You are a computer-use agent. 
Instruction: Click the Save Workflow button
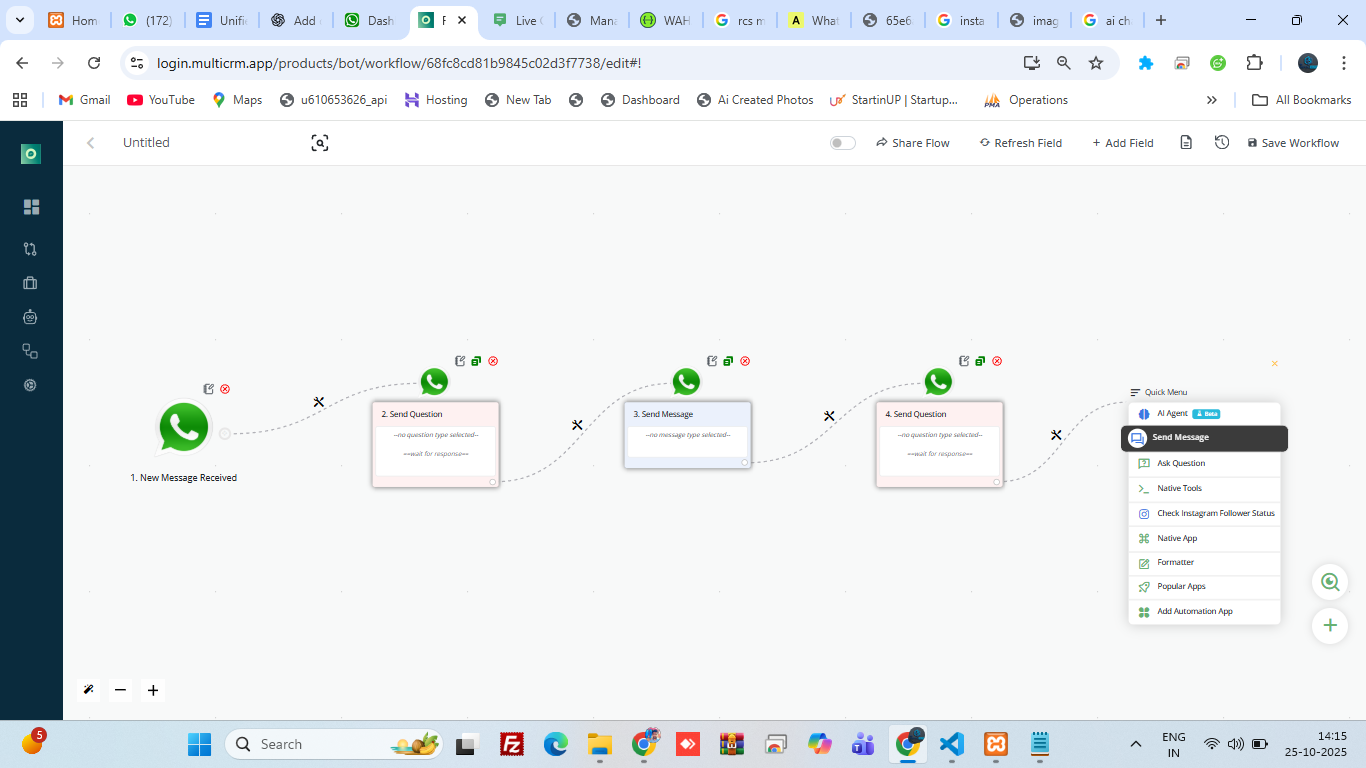[1293, 142]
